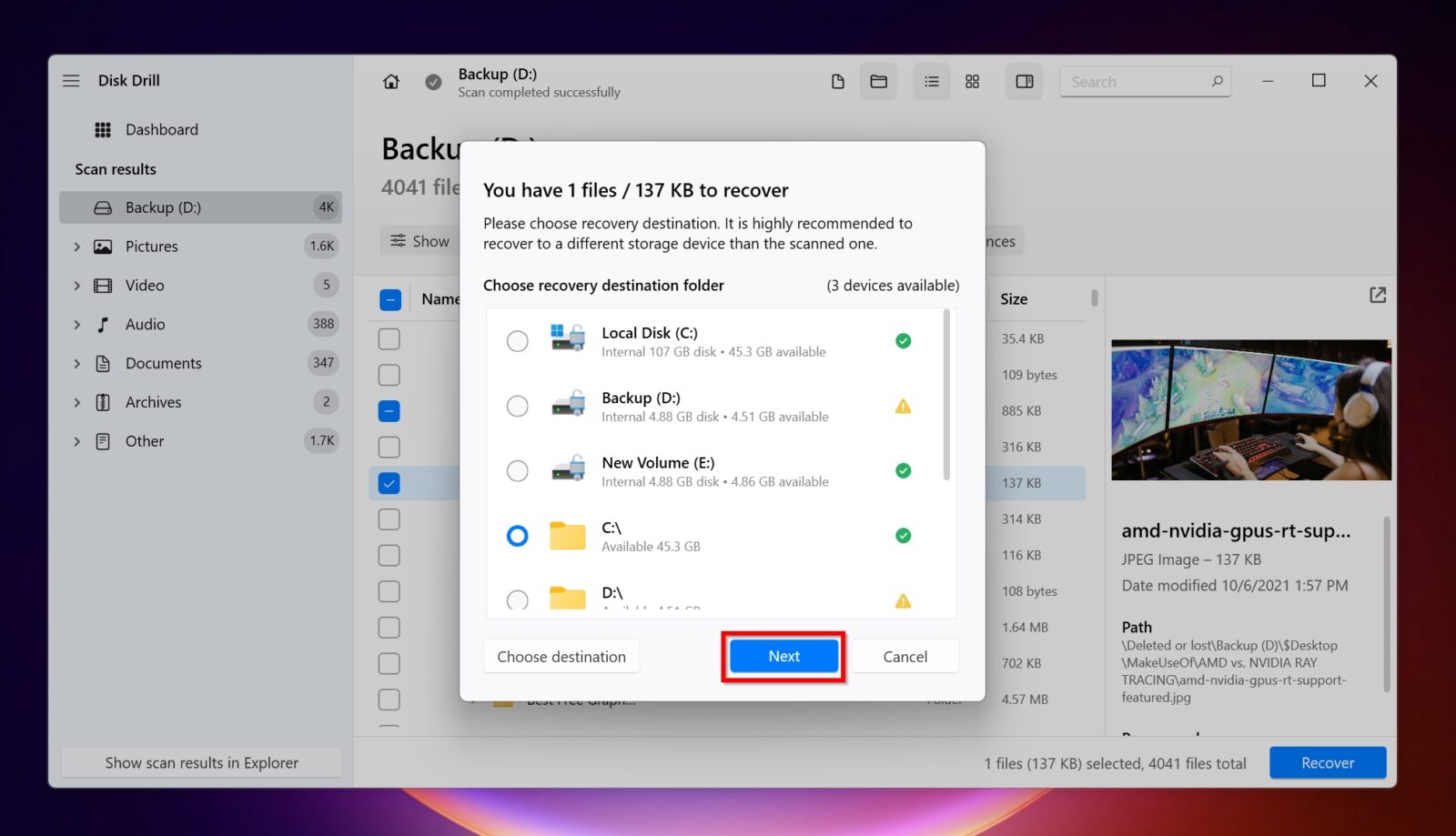Click the Backup (D:) warning triangle icon
Screen dimensions: 1456x836
(x=903, y=407)
